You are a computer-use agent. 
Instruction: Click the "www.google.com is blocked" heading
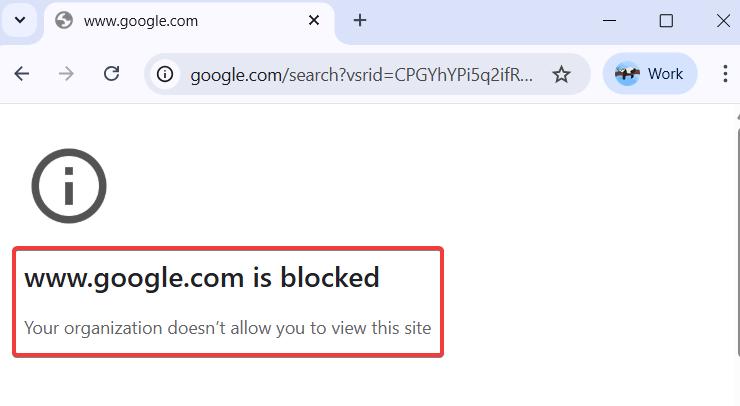point(202,277)
